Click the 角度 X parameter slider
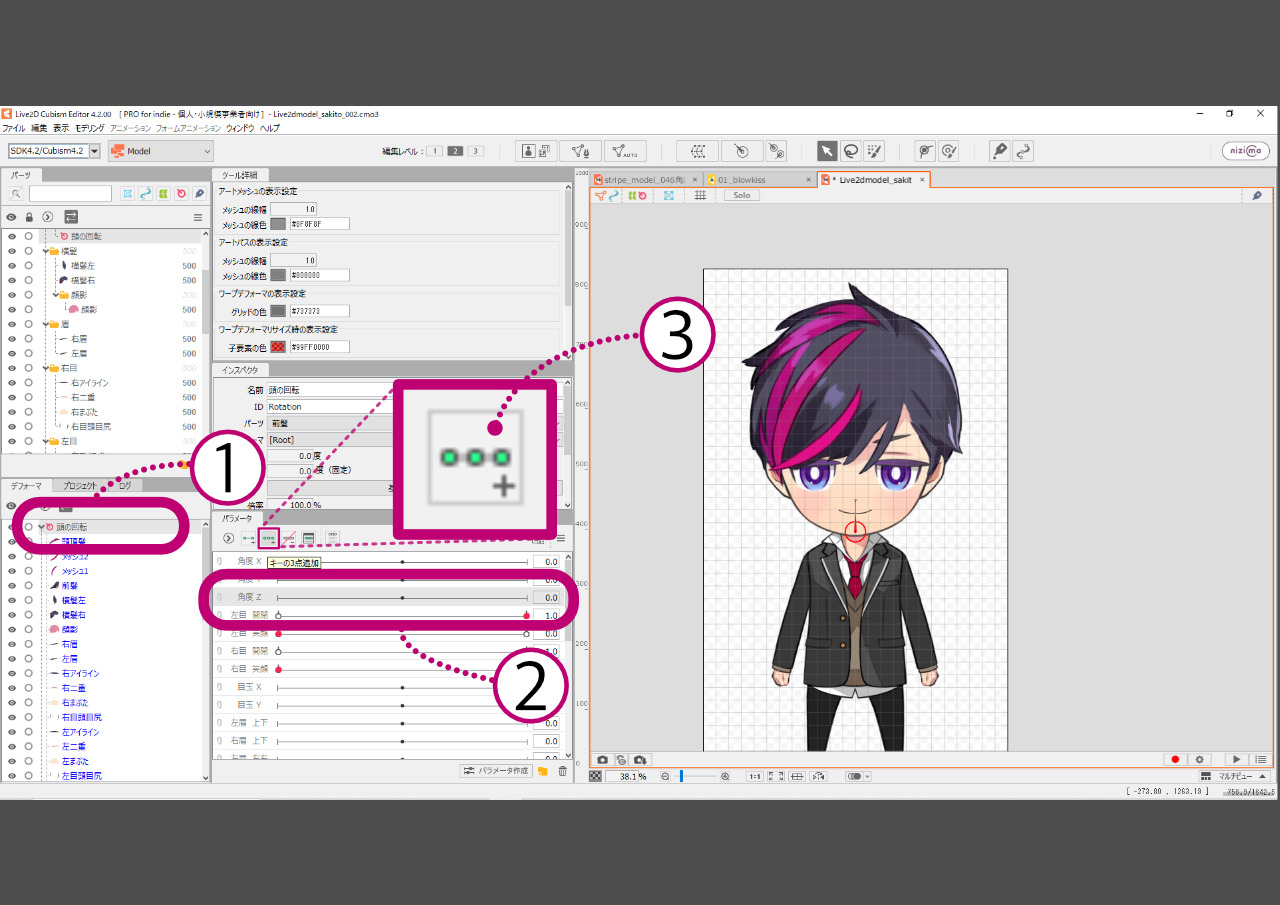This screenshot has height=905, width=1280. 402,562
